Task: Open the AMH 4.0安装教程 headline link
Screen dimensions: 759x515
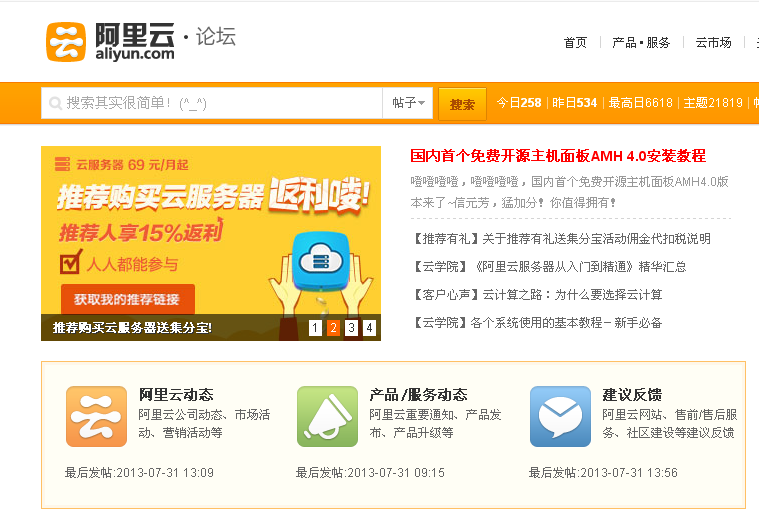Action: coord(558,156)
